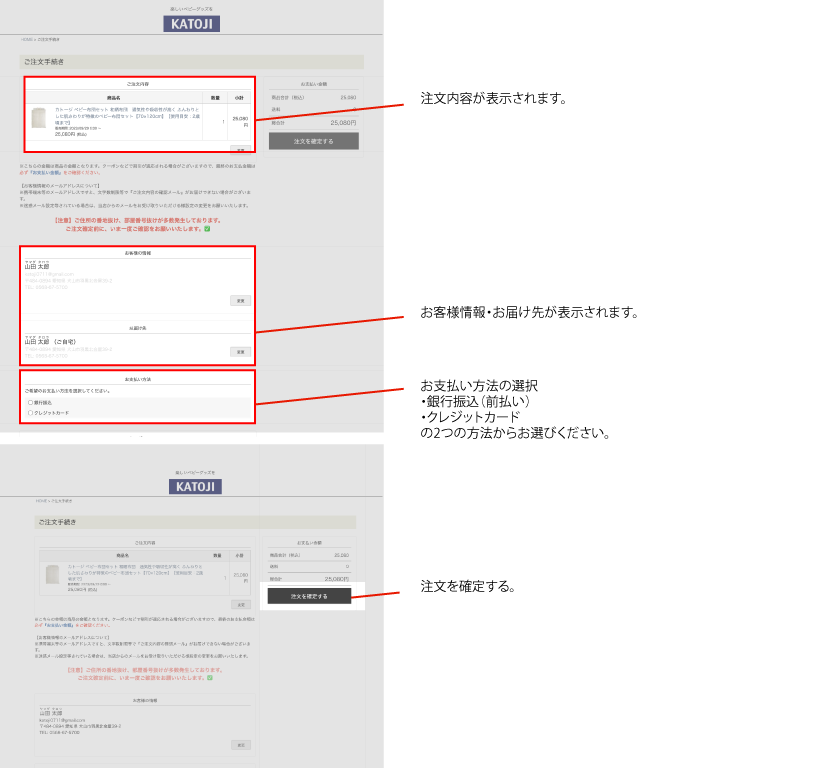Open the product thumbnail in upper order table
Image resolution: width=829 pixels, height=768 pixels.
[39, 118]
